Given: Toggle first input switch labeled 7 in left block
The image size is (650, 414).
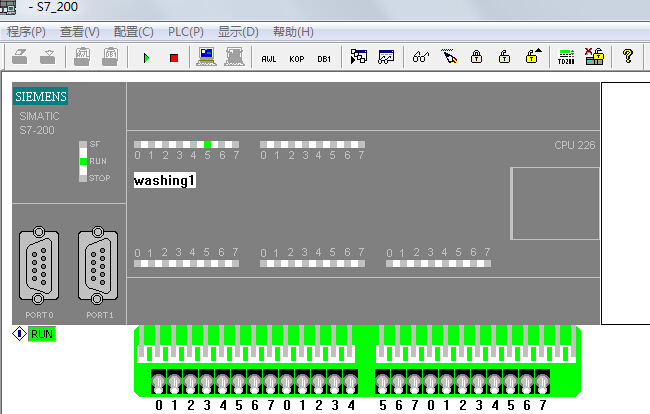Looking at the screenshot, I should 270,382.
